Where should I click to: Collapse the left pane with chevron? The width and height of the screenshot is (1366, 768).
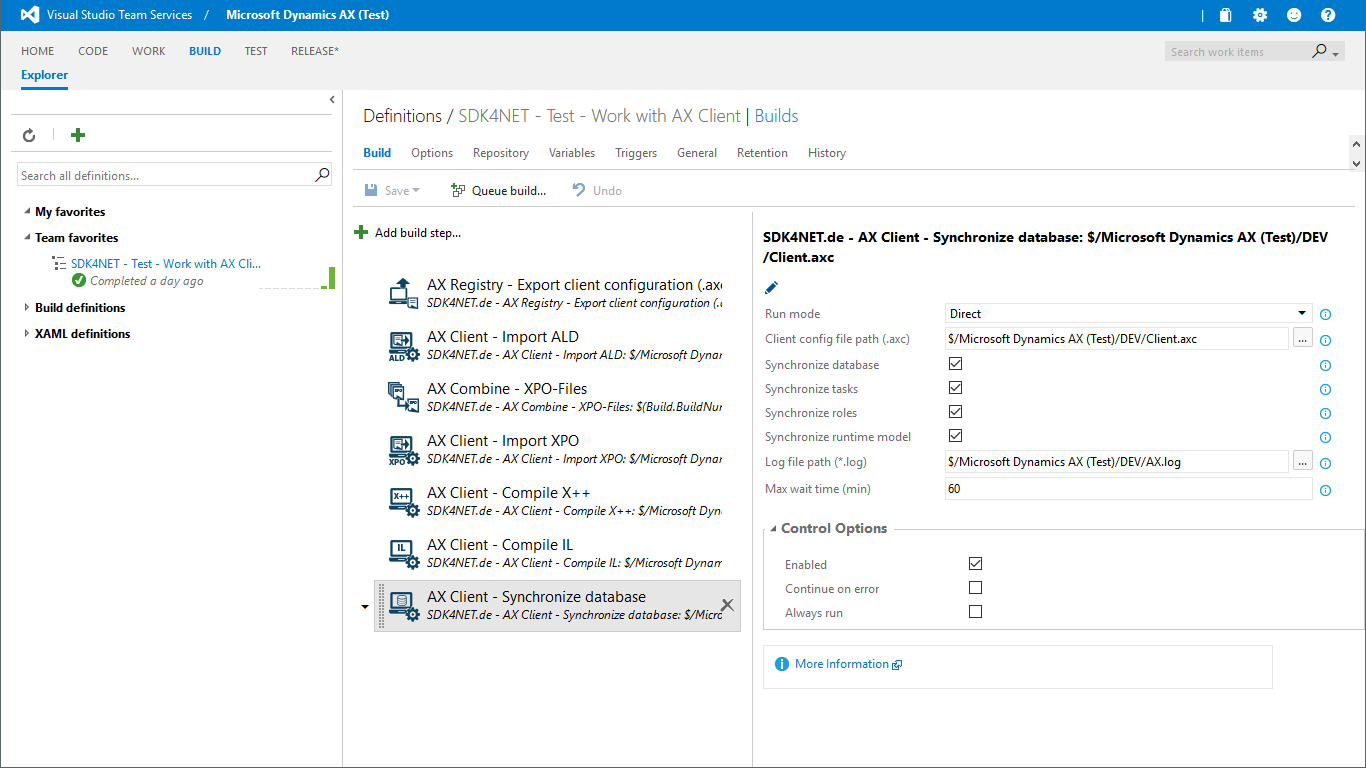[x=332, y=99]
